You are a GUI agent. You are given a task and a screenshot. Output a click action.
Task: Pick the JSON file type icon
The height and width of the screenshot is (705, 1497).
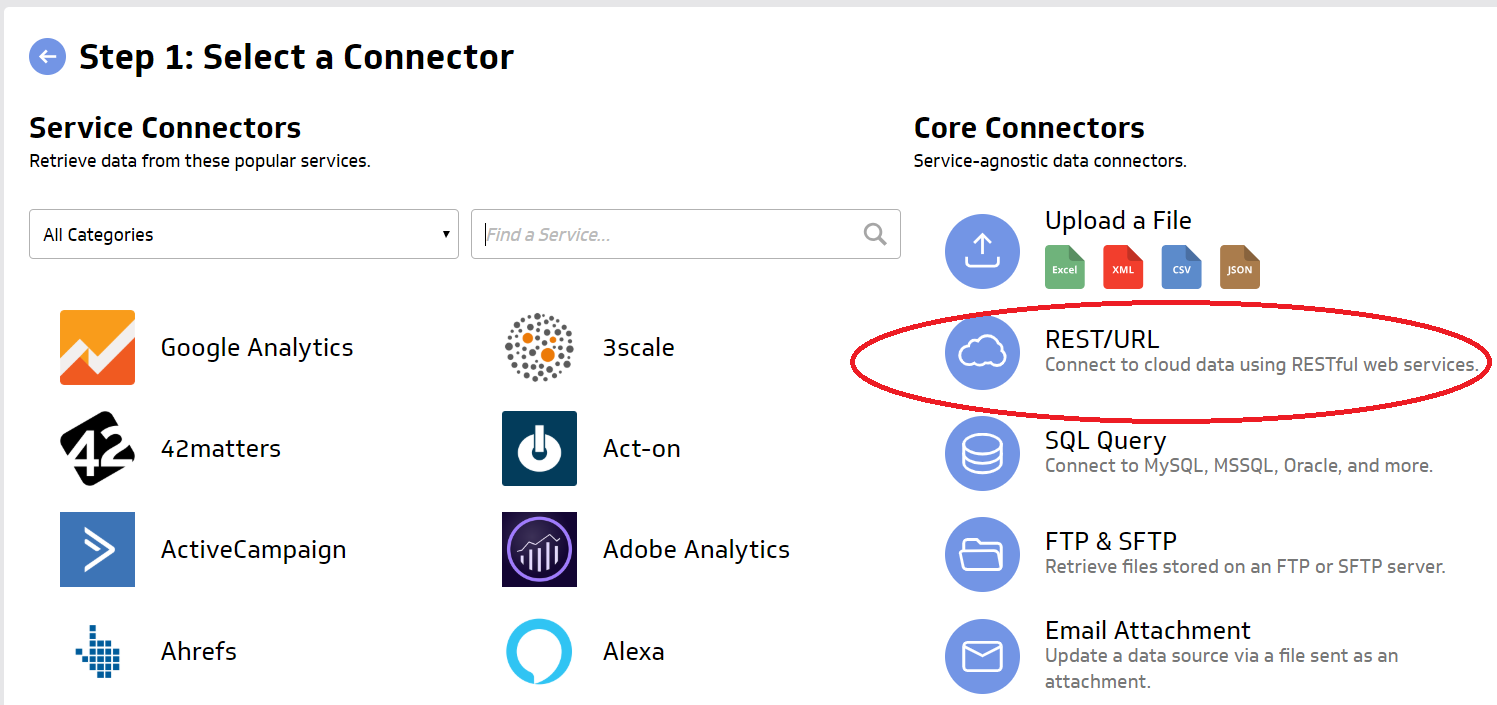pos(1240,267)
